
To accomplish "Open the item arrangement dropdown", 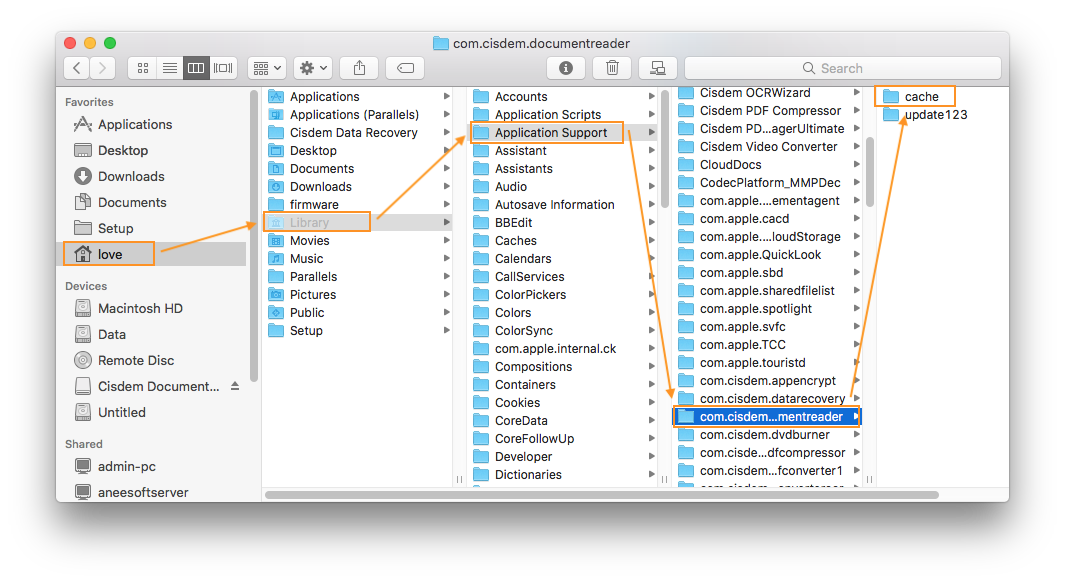I will pyautogui.click(x=267, y=68).
